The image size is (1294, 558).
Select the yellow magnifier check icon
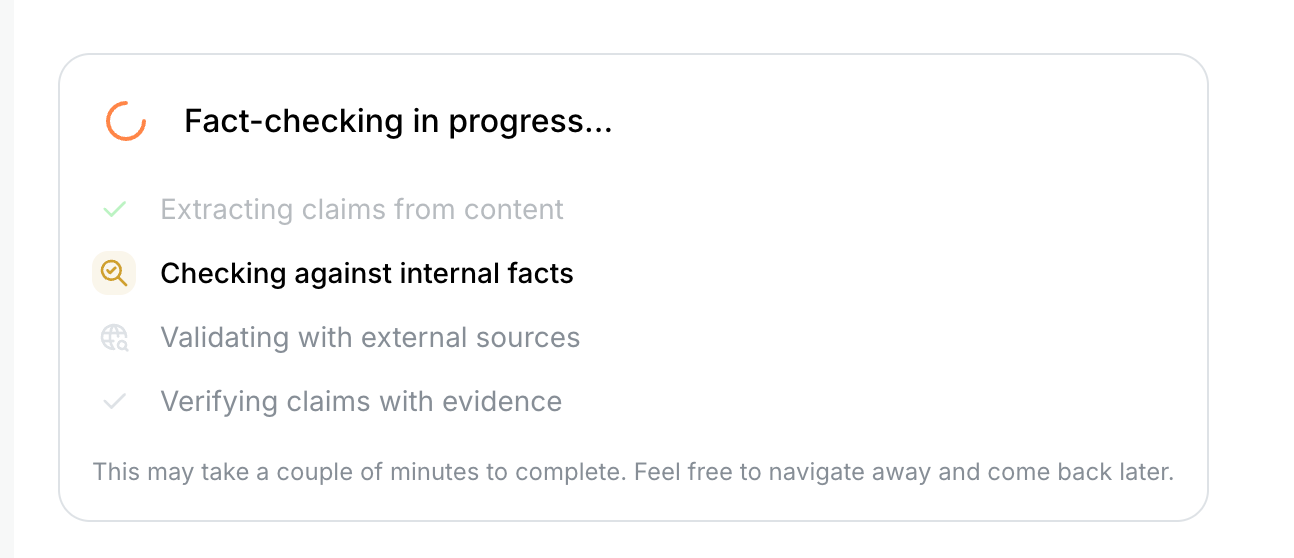[114, 273]
